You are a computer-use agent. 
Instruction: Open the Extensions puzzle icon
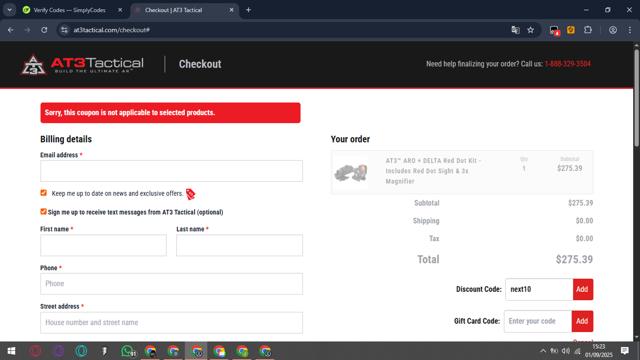pyautogui.click(x=588, y=30)
